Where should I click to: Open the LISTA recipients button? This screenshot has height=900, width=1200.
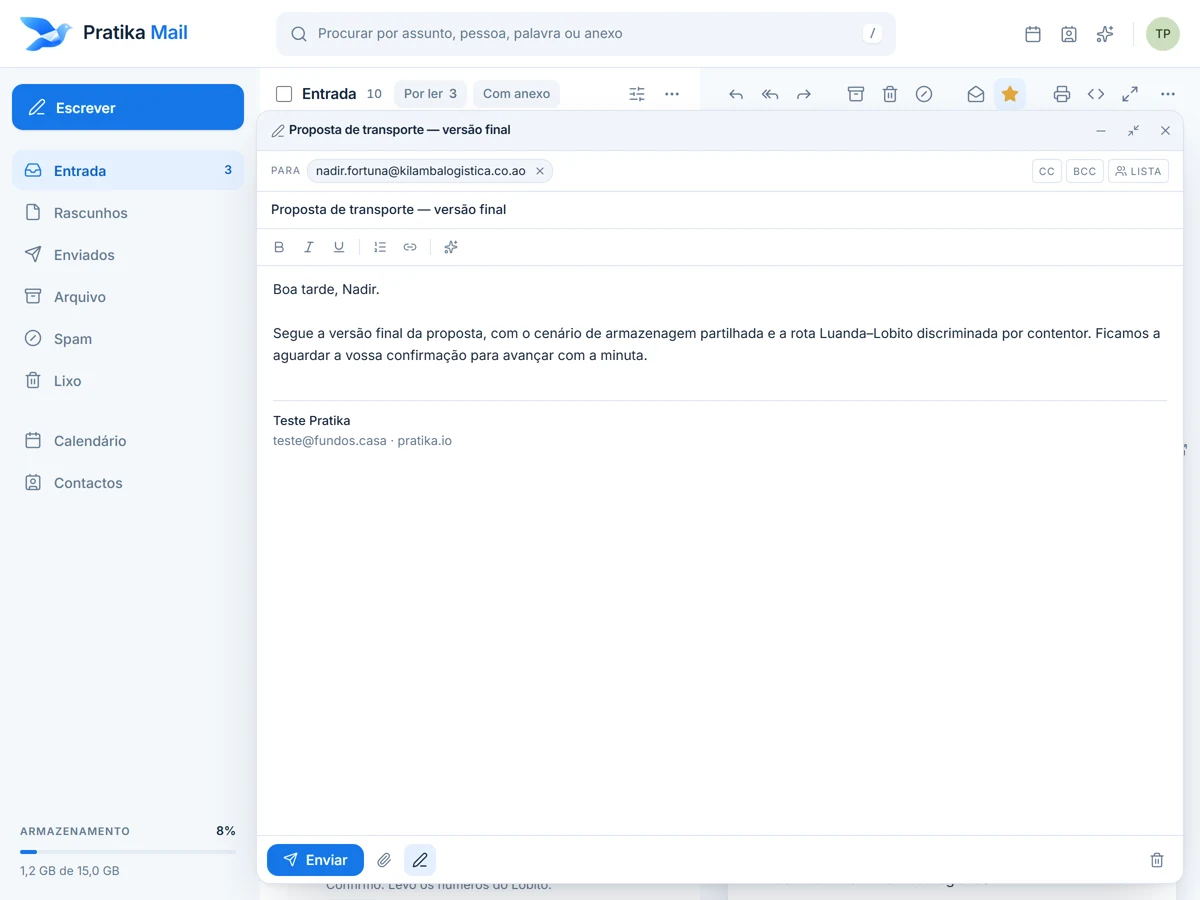(x=1138, y=171)
